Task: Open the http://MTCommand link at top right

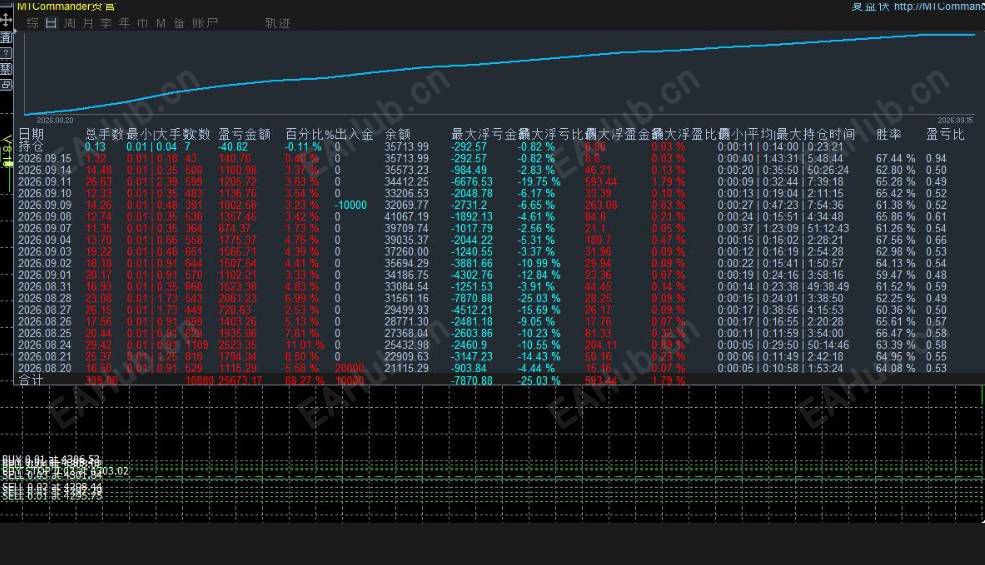Action: point(939,6)
